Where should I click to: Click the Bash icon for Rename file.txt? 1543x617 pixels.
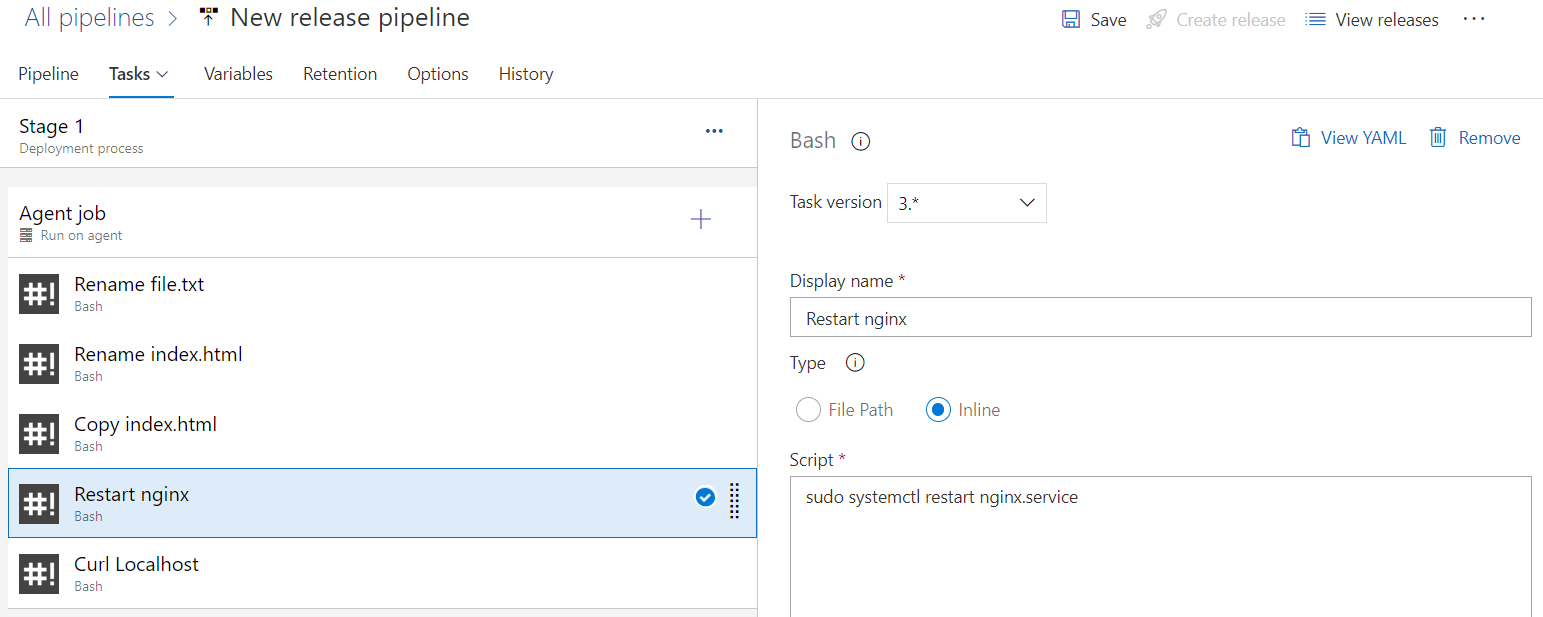tap(39, 294)
